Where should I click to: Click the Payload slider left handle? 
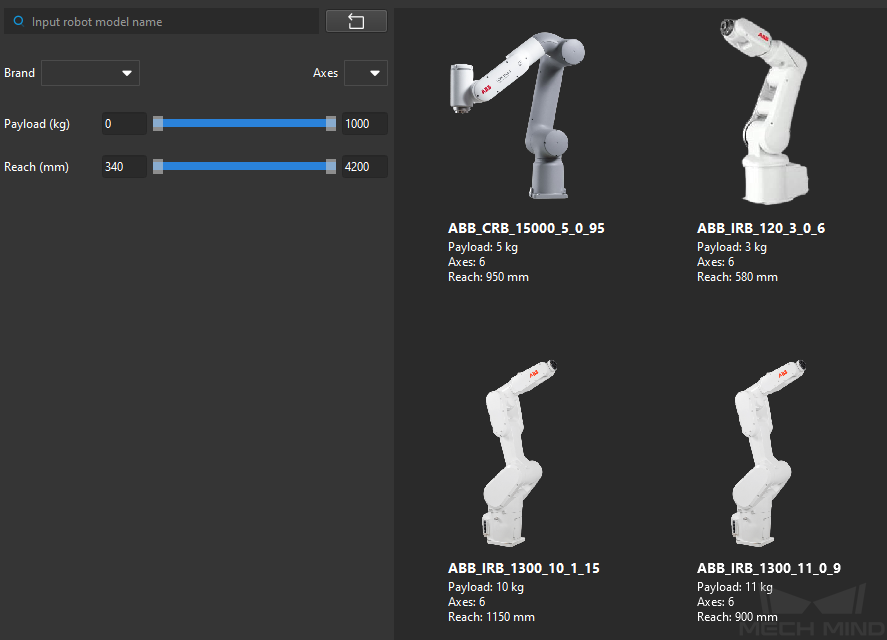158,123
